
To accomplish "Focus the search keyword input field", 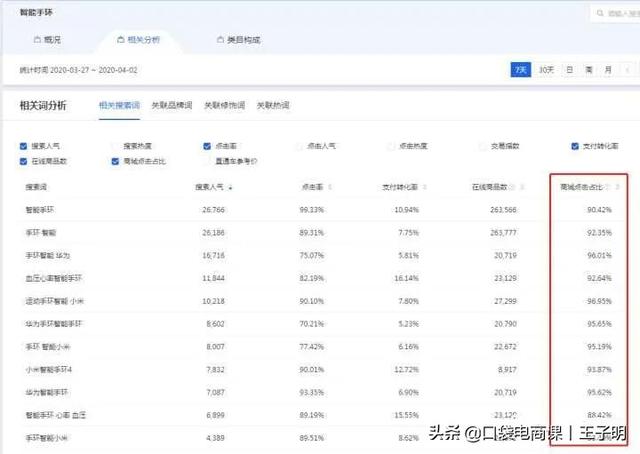I will coord(616,13).
